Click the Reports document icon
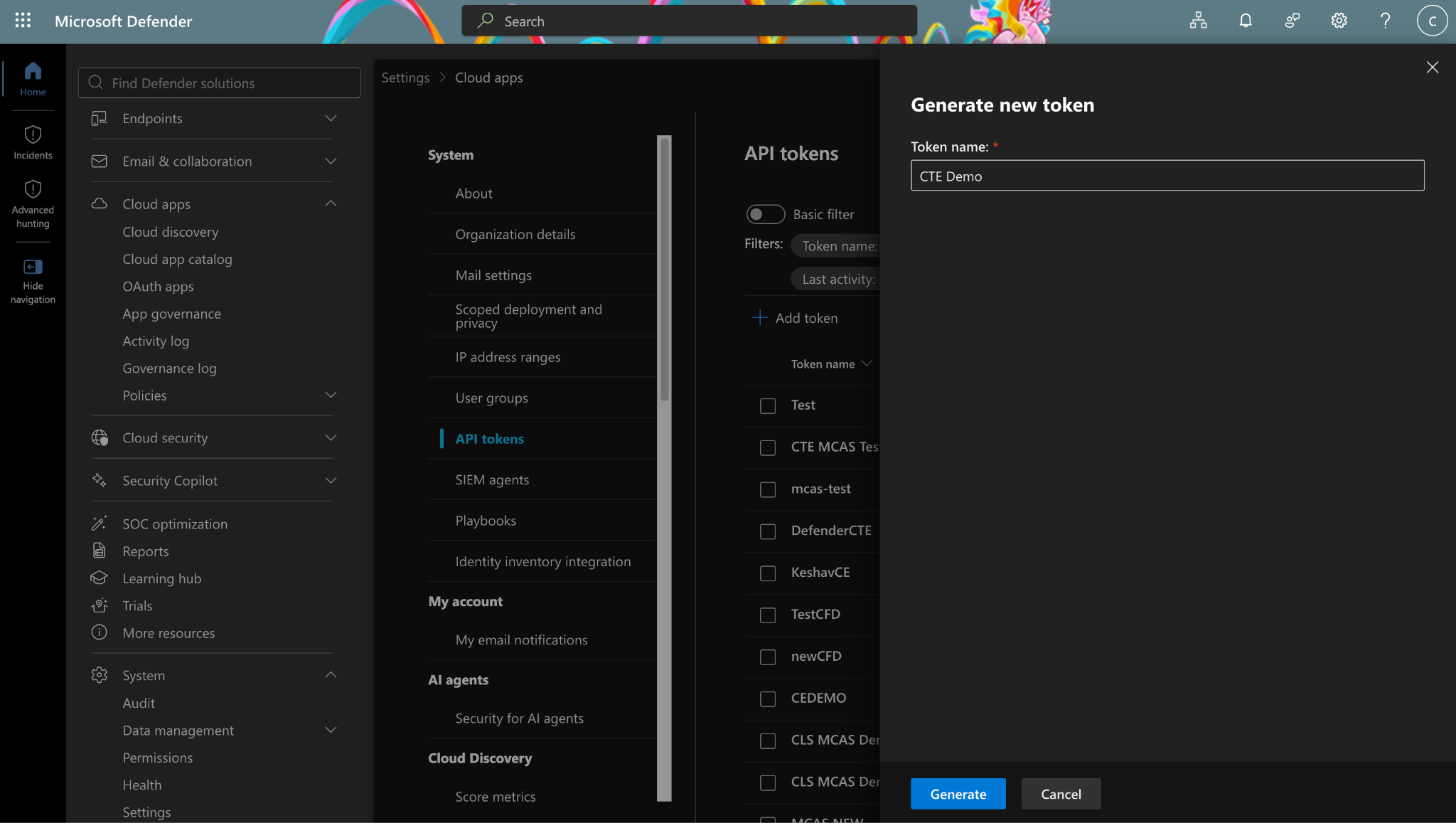The image size is (1456, 823). pos(100,551)
